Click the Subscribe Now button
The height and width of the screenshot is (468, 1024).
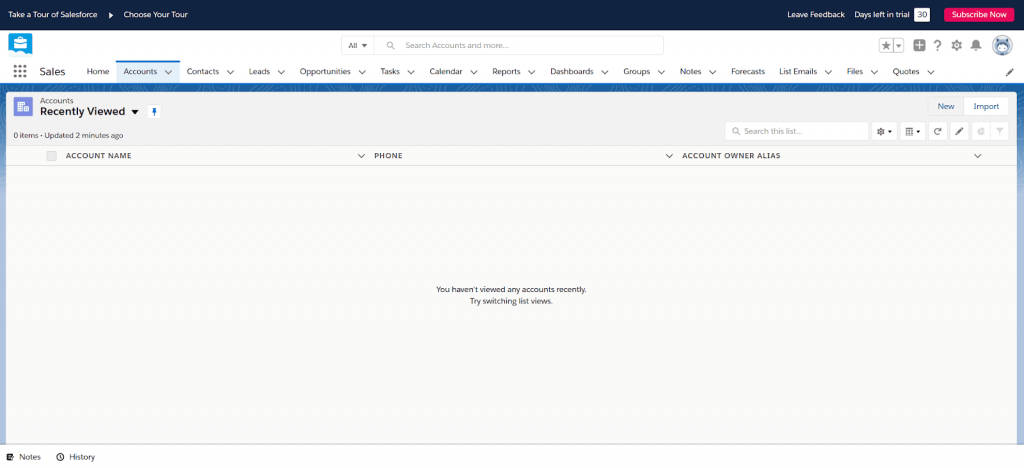pyautogui.click(x=979, y=14)
